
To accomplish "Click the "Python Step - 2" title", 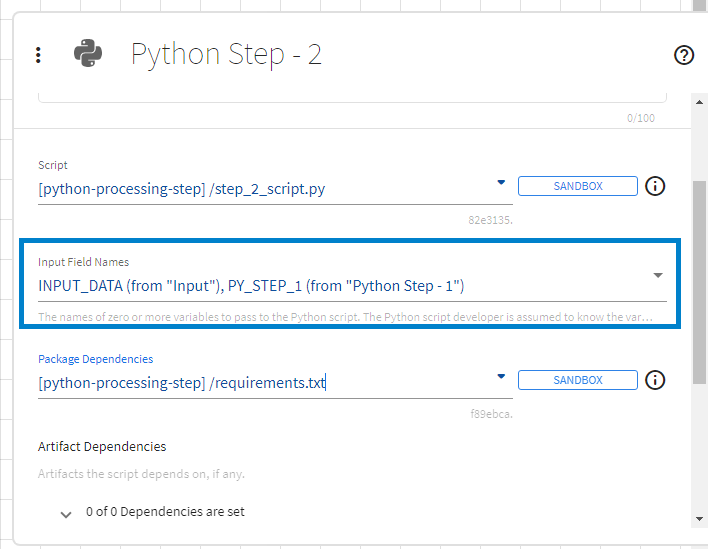I will pyautogui.click(x=226, y=54).
